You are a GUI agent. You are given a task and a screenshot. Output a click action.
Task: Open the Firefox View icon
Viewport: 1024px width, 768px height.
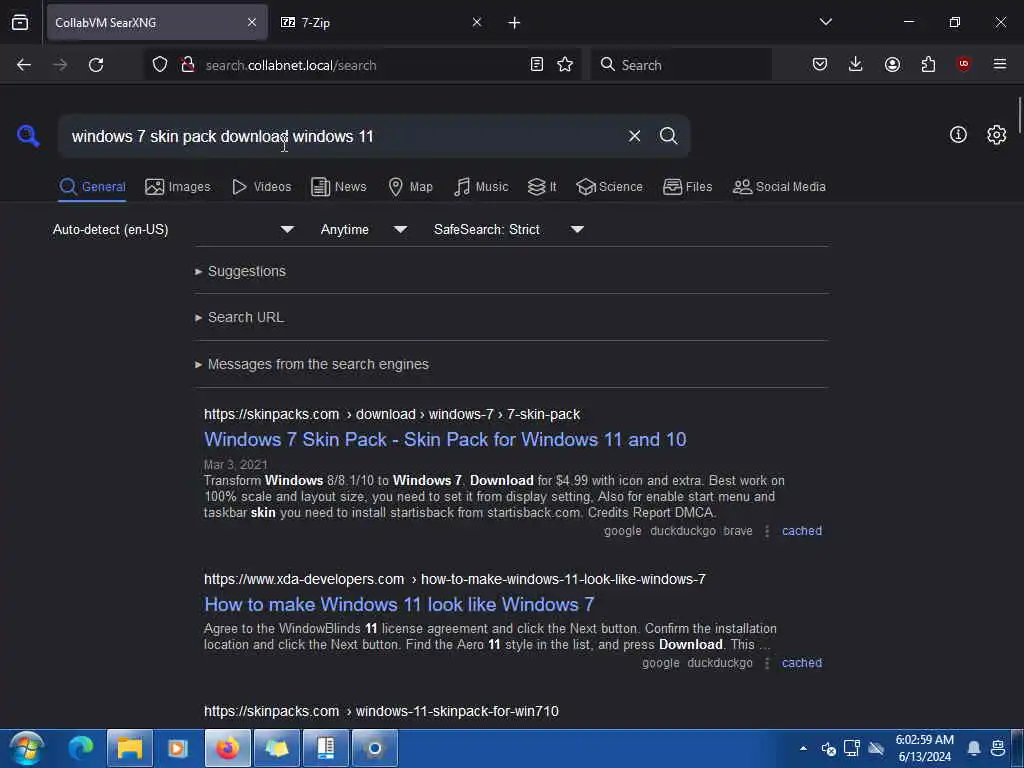click(20, 23)
